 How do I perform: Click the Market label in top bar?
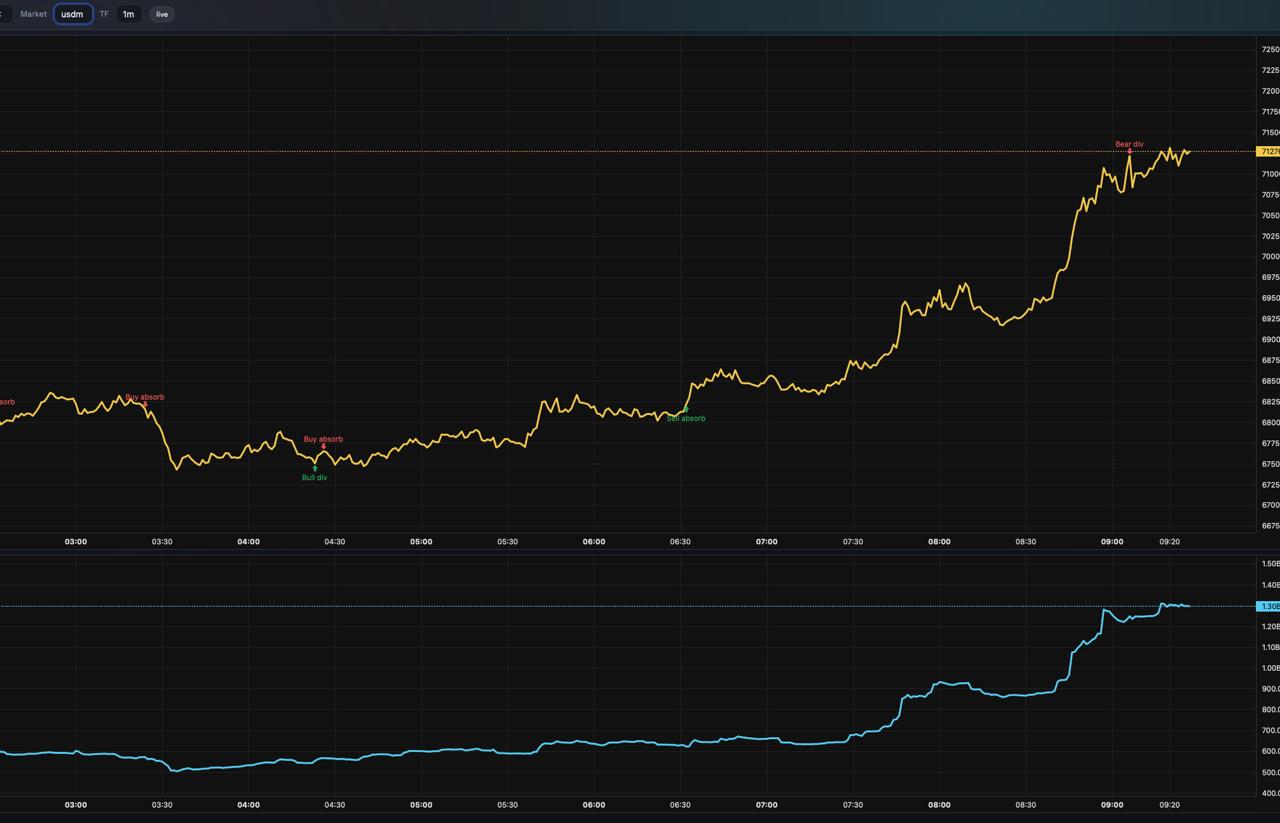pyautogui.click(x=33, y=14)
